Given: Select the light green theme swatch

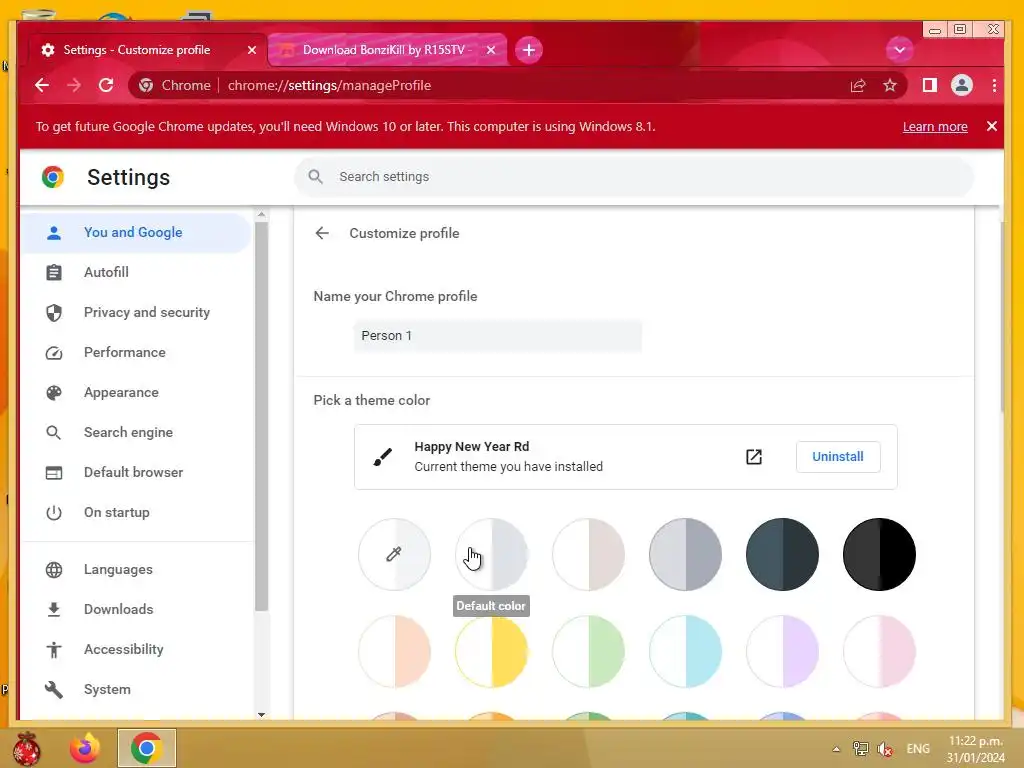Looking at the screenshot, I should point(588,651).
